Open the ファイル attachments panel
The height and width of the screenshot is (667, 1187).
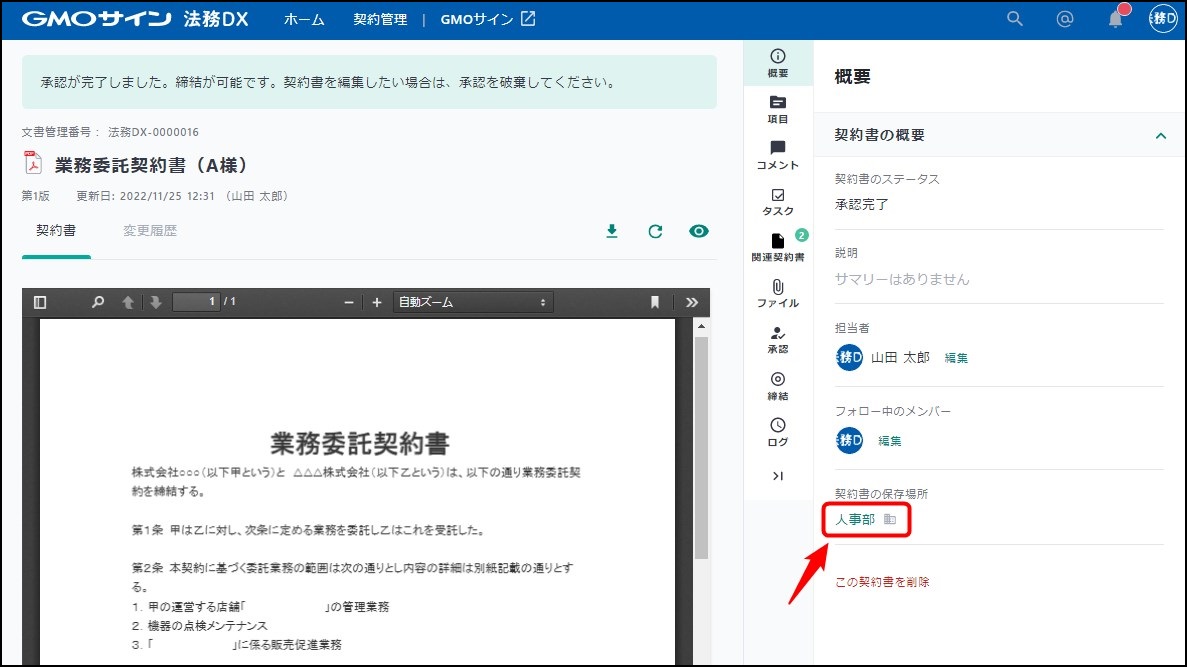(x=777, y=294)
